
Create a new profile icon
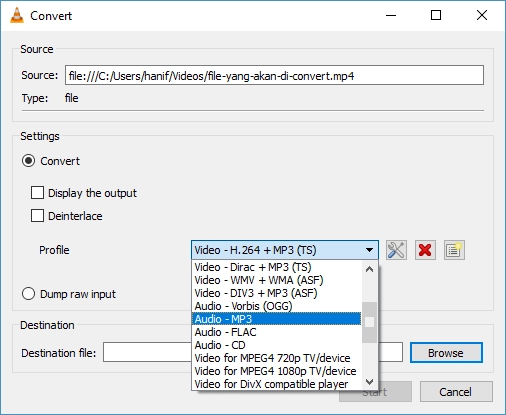[x=454, y=250]
